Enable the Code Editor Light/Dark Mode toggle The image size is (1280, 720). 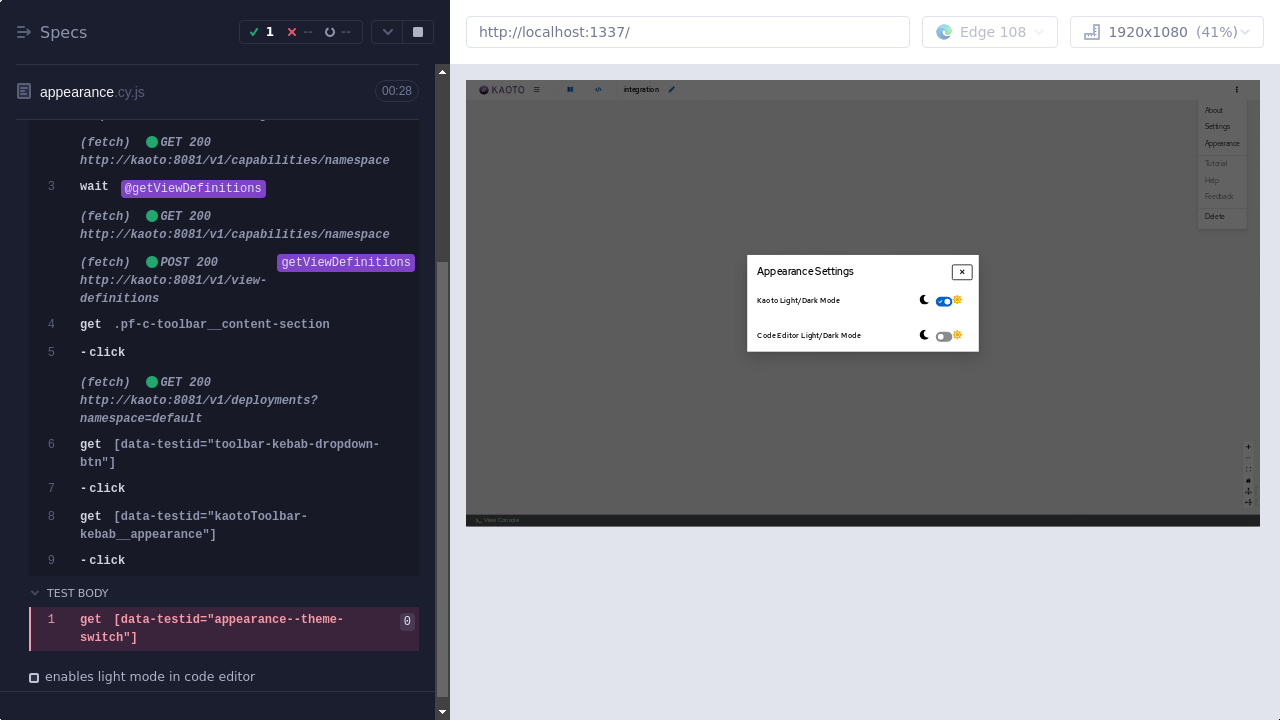[x=944, y=336]
